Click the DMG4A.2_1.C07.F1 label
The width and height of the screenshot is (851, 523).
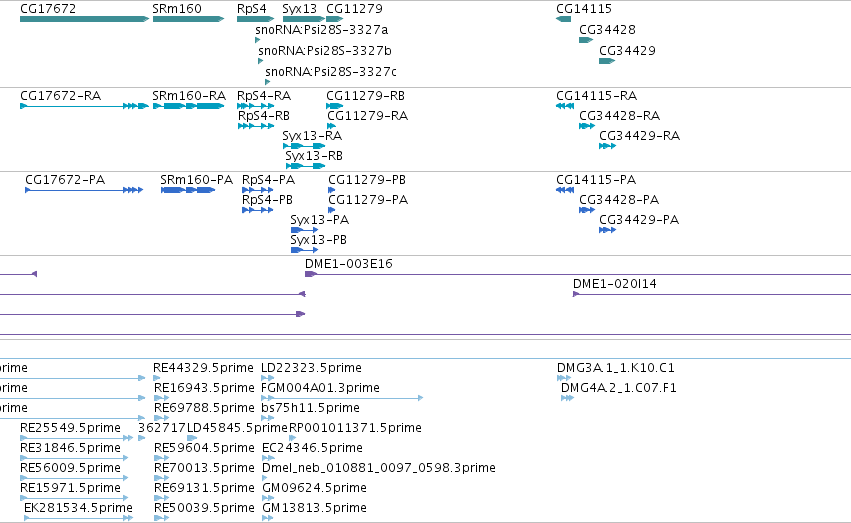tap(619, 388)
